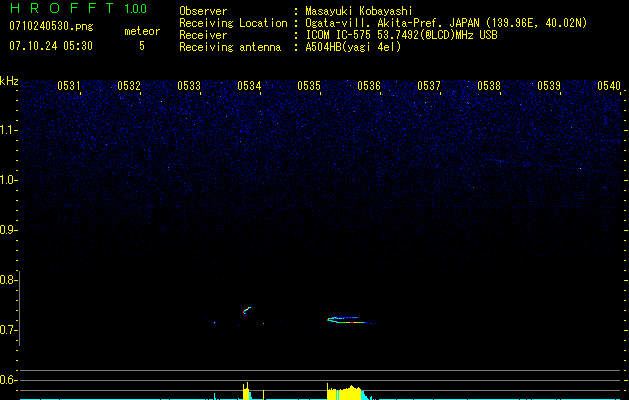629x400 pixels.
Task: Click the 0.7 kHz axis label
Action: [x=7, y=330]
